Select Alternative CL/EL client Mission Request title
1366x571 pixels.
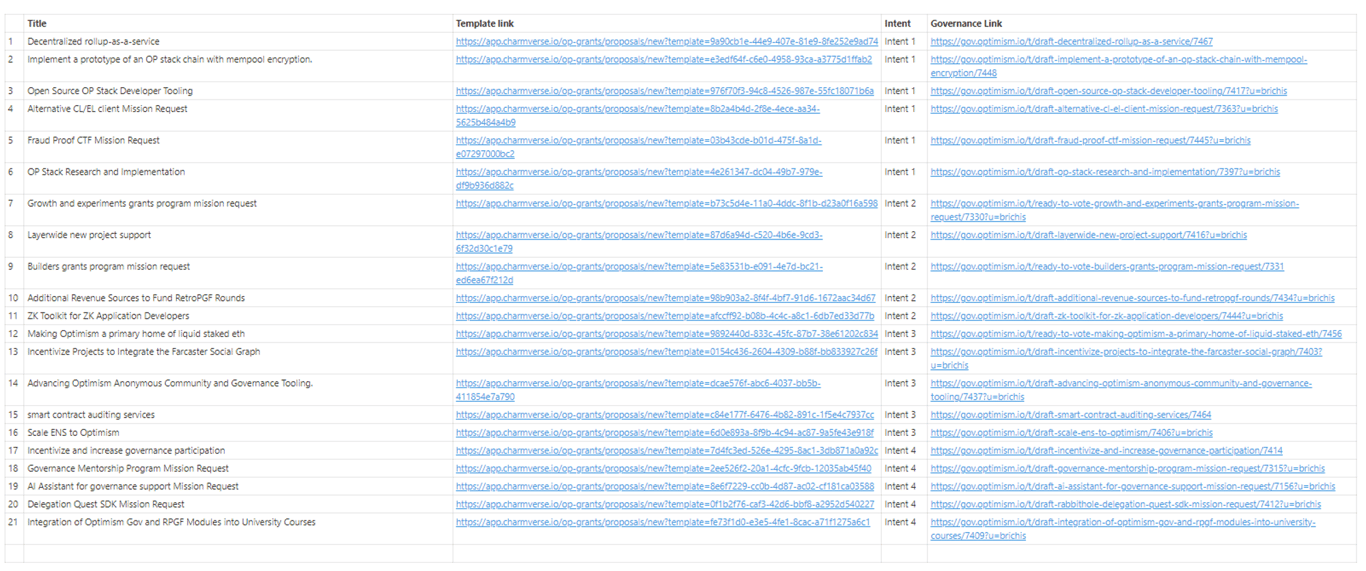(x=107, y=109)
